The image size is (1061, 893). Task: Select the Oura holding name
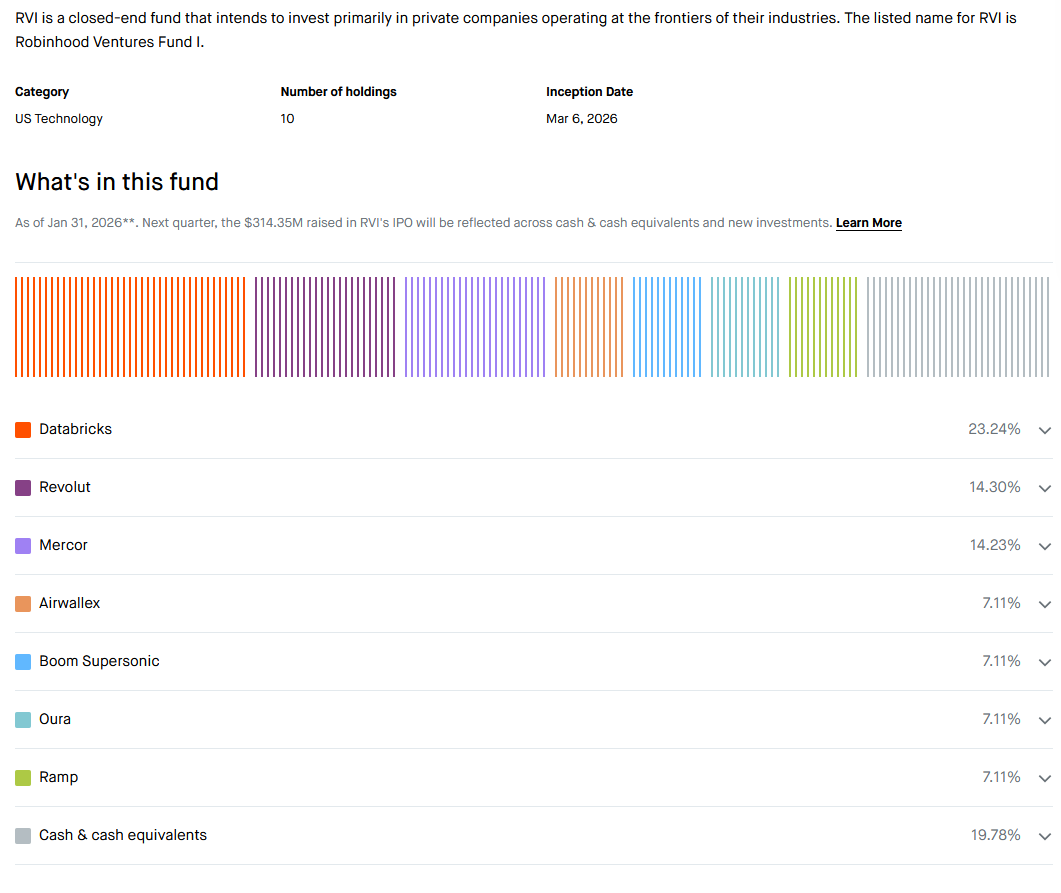click(55, 719)
